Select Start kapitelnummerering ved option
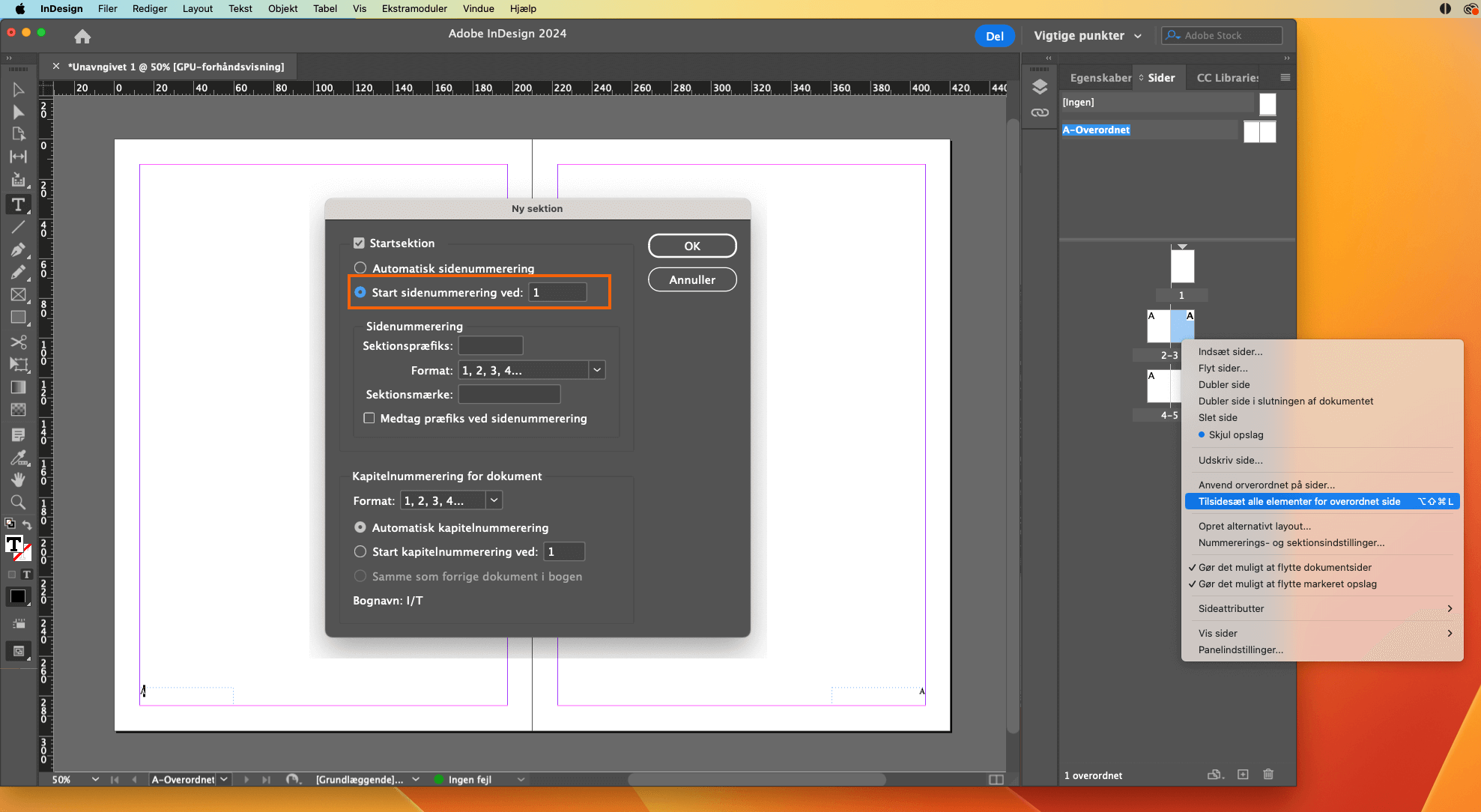Viewport: 1481px width, 812px height. (360, 551)
